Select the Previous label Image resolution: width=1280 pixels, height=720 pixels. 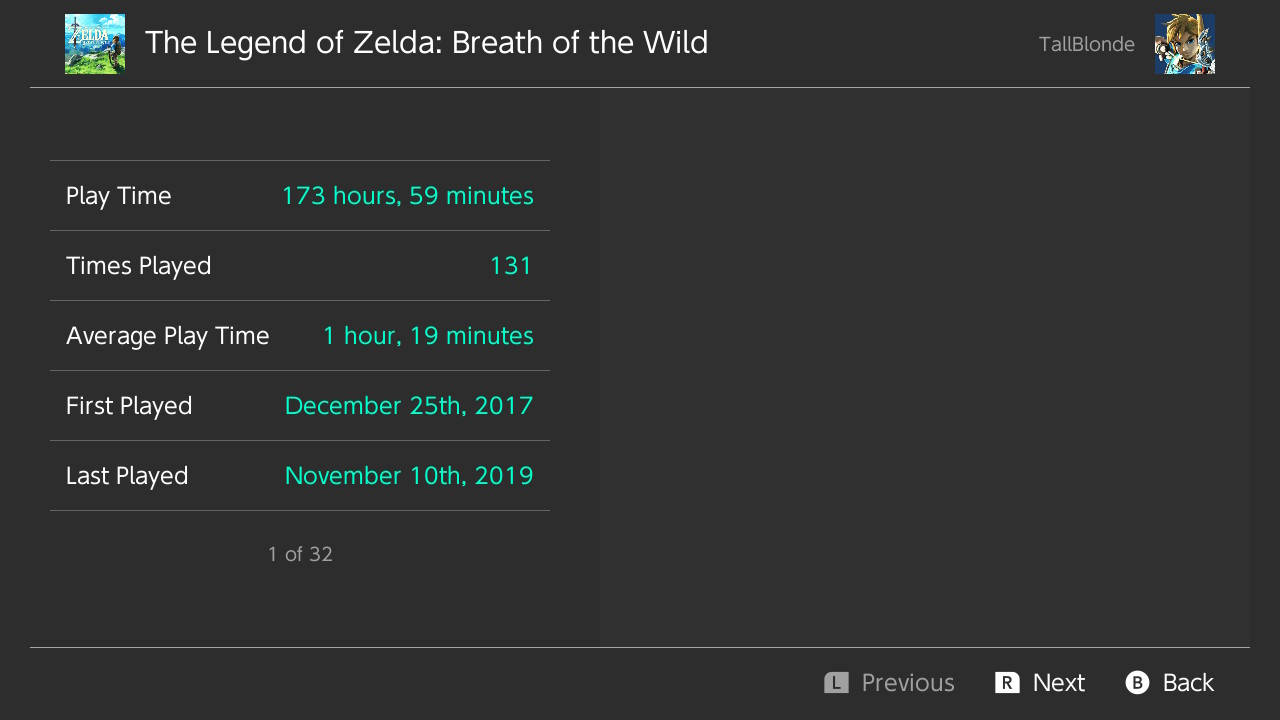(908, 683)
